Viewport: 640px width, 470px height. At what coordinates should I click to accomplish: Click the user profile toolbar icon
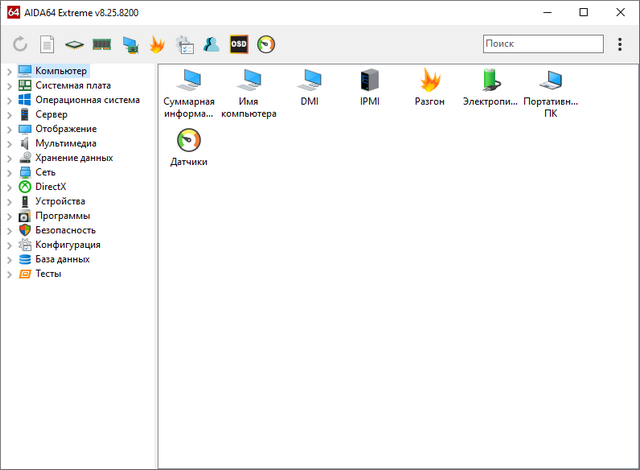(211, 44)
